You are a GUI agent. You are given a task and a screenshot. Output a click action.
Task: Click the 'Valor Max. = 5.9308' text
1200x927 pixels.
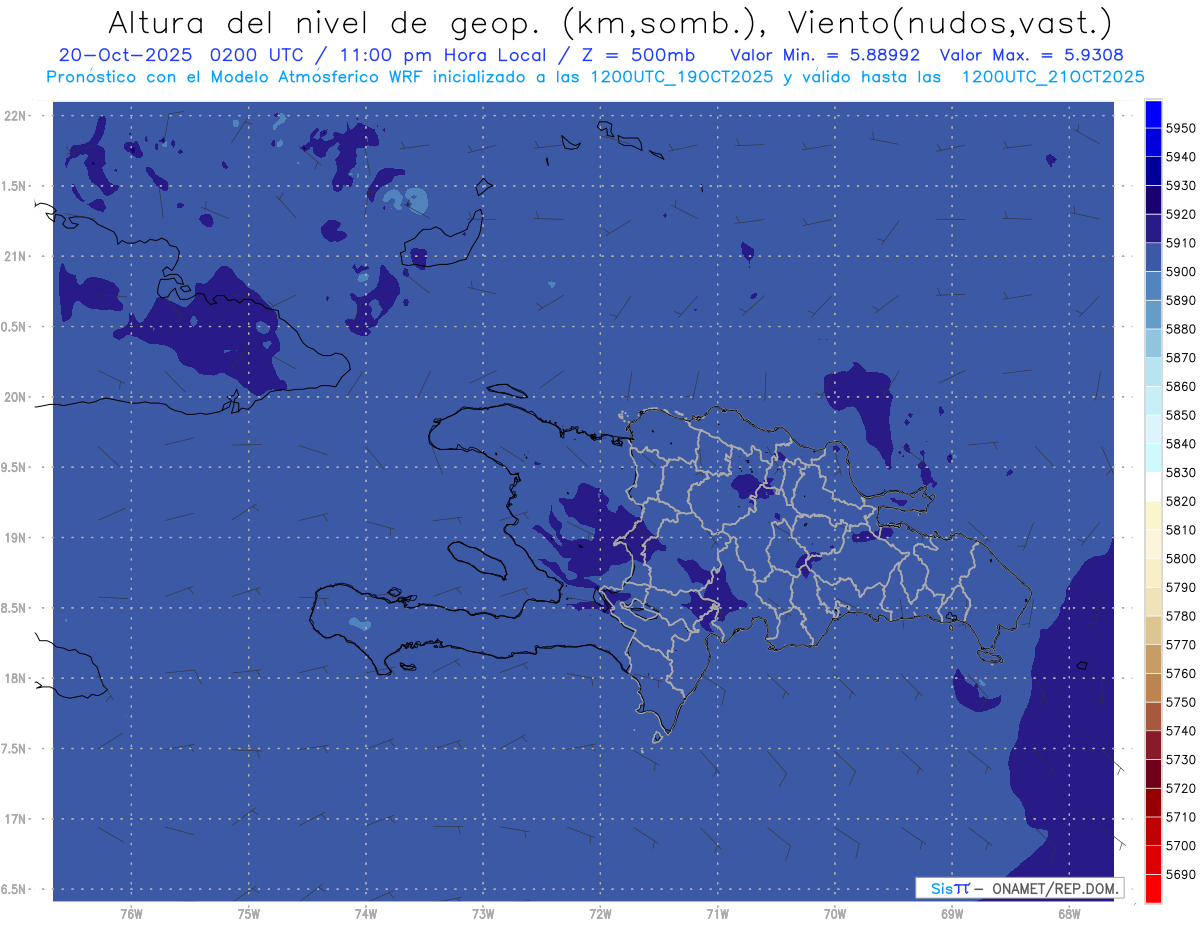click(1033, 55)
